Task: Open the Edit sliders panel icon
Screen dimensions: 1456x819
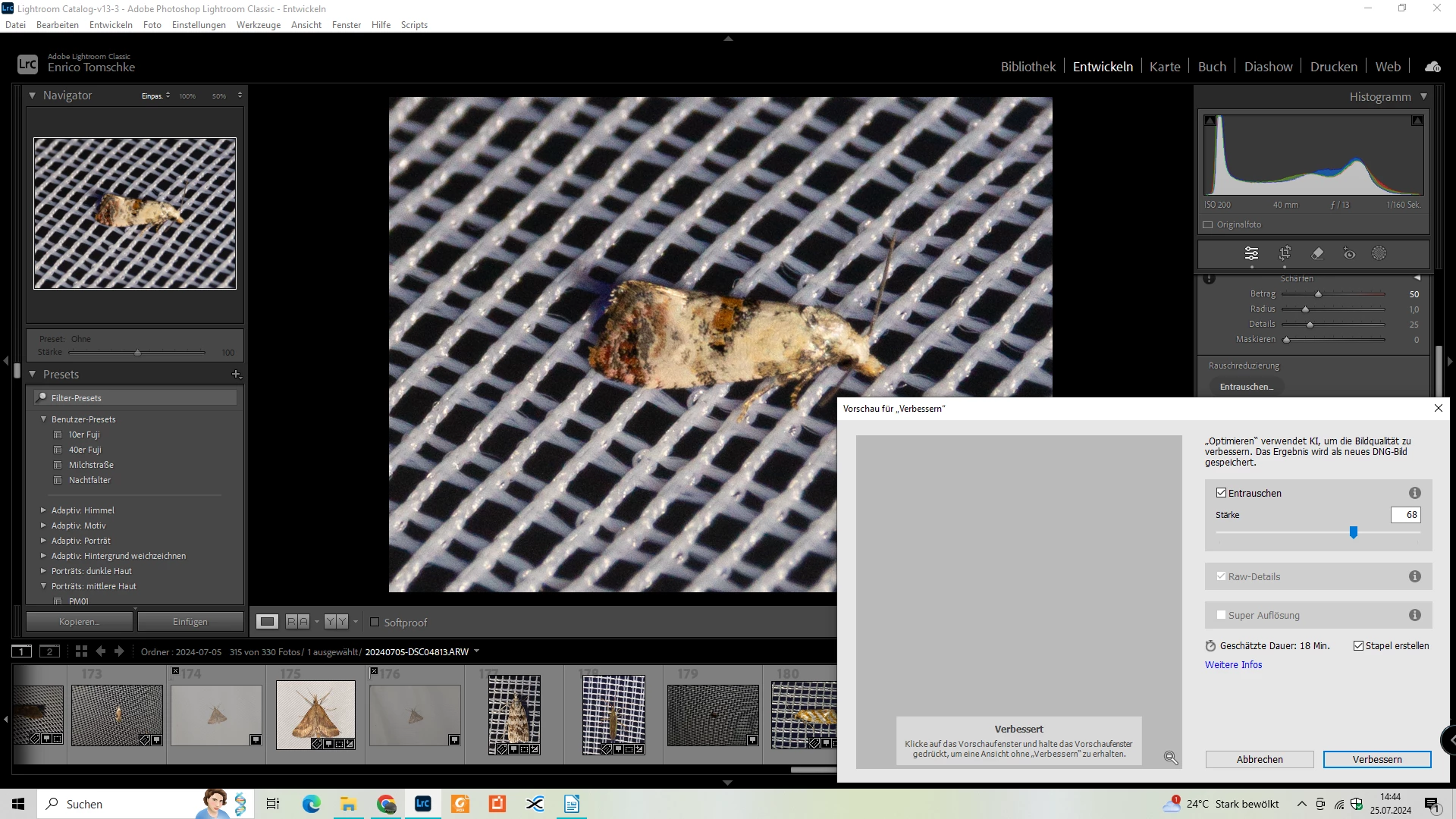Action: [1251, 253]
